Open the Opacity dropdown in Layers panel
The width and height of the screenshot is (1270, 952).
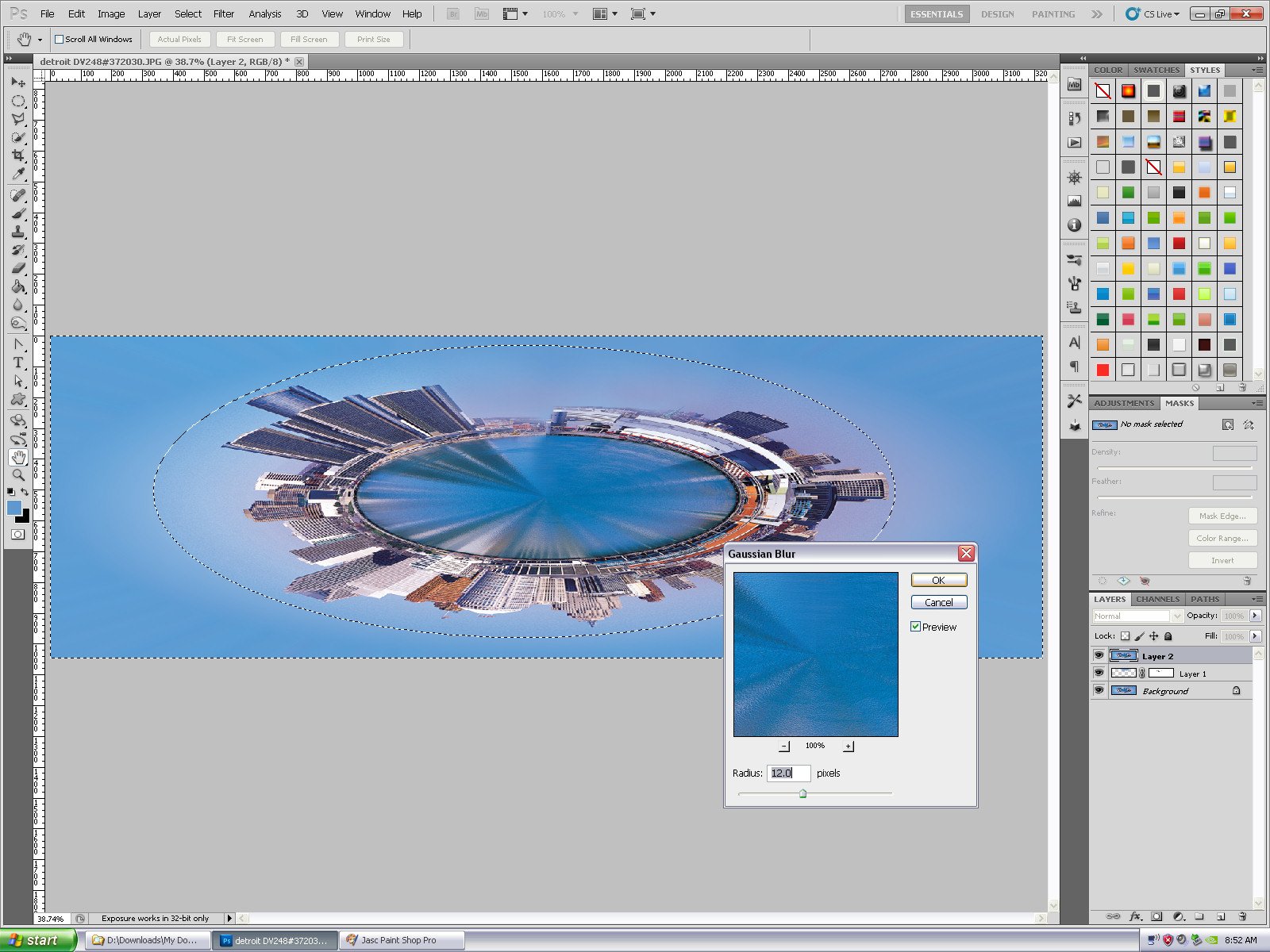coord(1256,616)
